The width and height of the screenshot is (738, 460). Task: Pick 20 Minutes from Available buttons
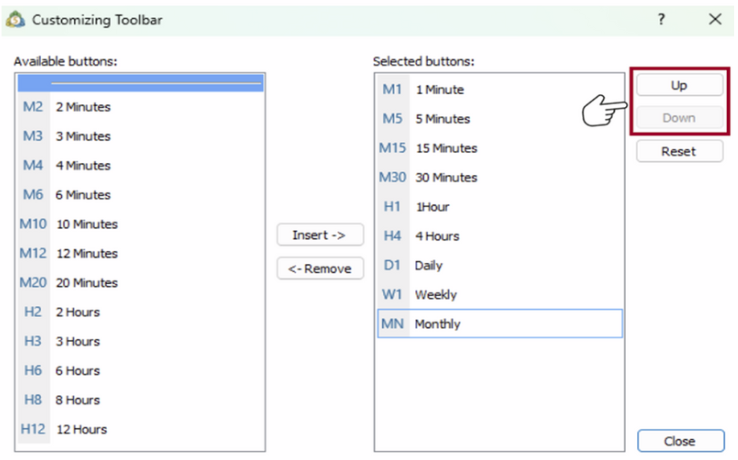click(x=86, y=283)
